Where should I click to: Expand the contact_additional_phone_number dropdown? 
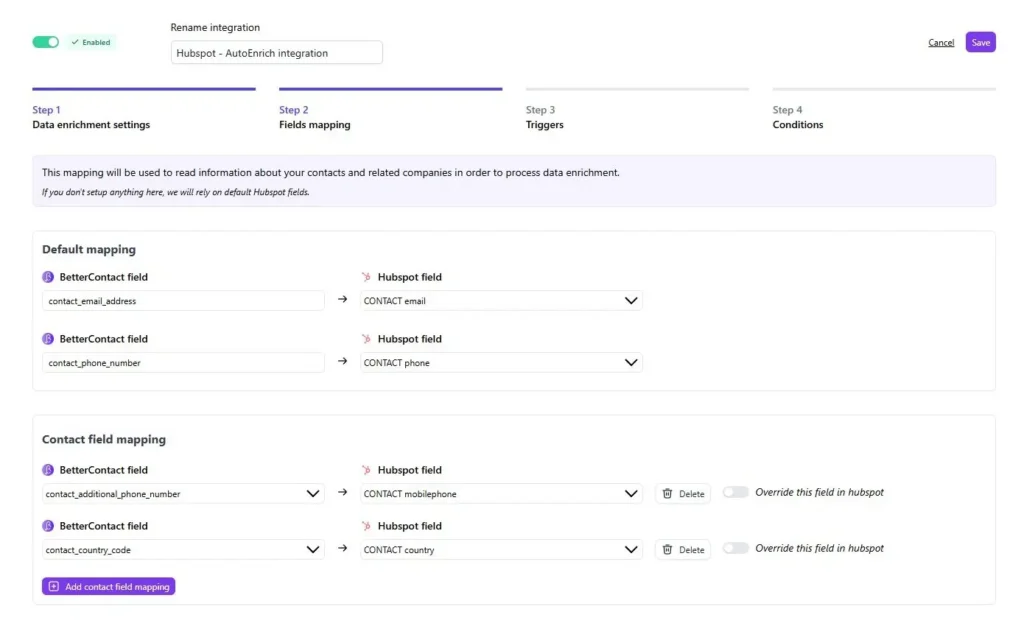183,493
